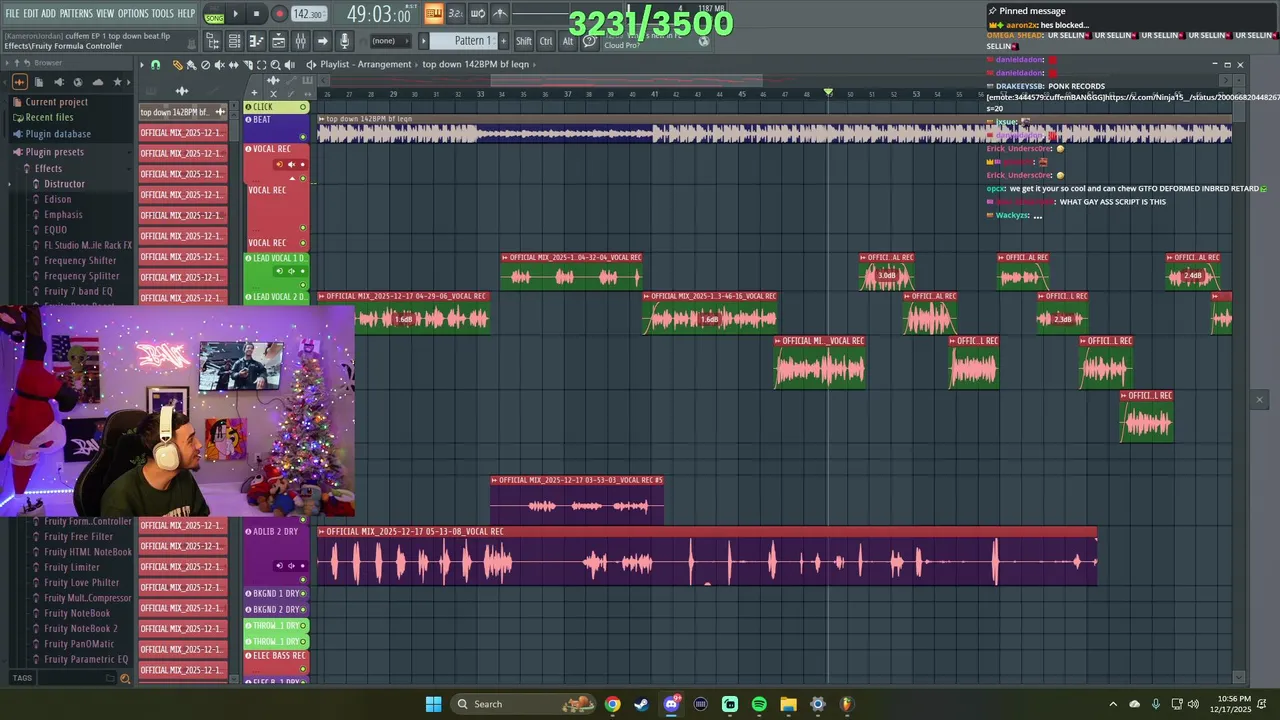Open the OPTIONS menu
Screen dimensions: 1280x720
[x=133, y=14]
